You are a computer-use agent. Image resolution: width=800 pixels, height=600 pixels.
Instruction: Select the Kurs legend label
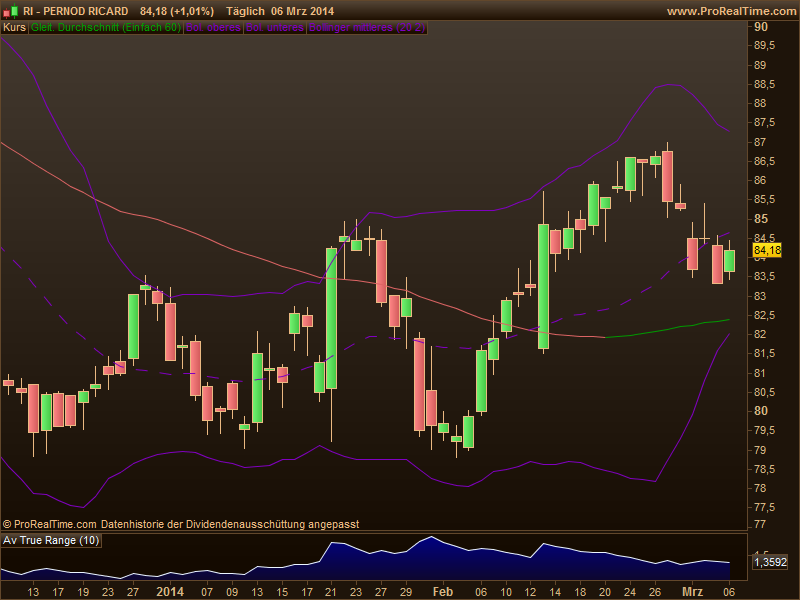click(x=14, y=27)
